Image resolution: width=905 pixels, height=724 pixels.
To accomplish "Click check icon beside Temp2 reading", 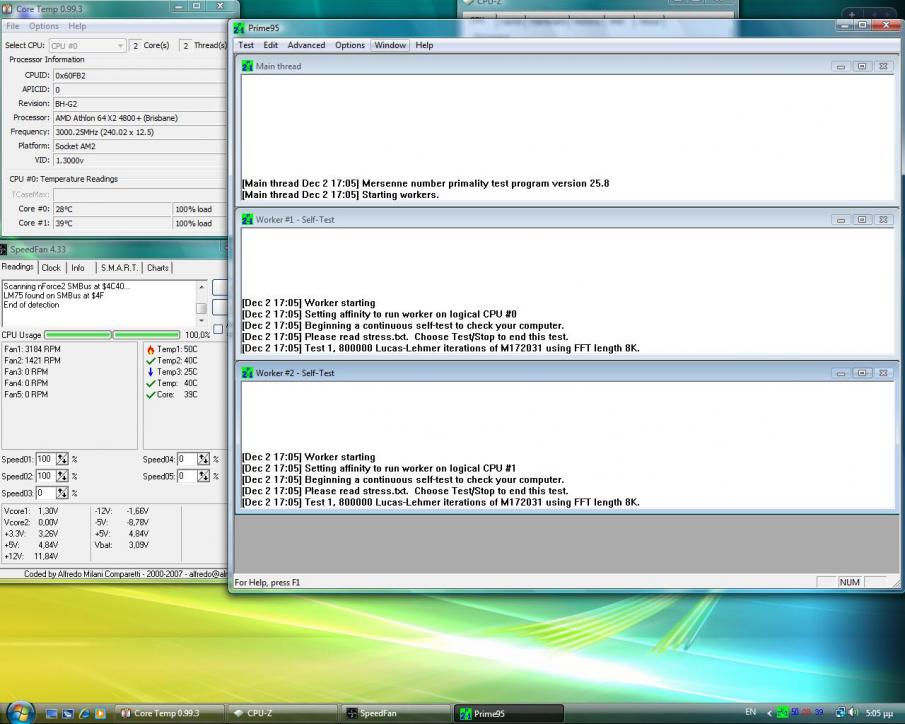I will click(151, 360).
